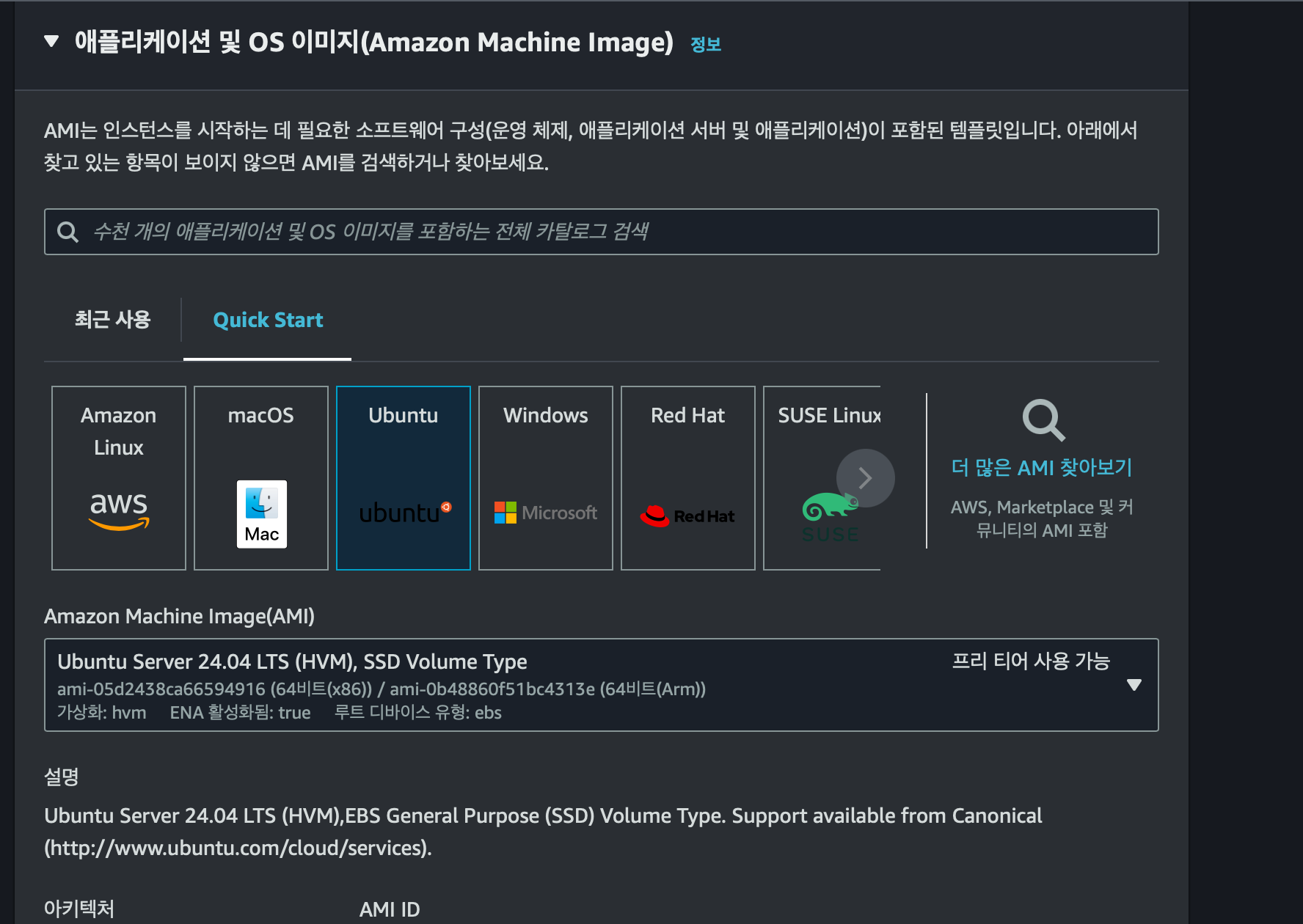The height and width of the screenshot is (924, 1303).
Task: Click the AWS, Marketplace 및 커뮤니티 caption
Action: click(1042, 518)
